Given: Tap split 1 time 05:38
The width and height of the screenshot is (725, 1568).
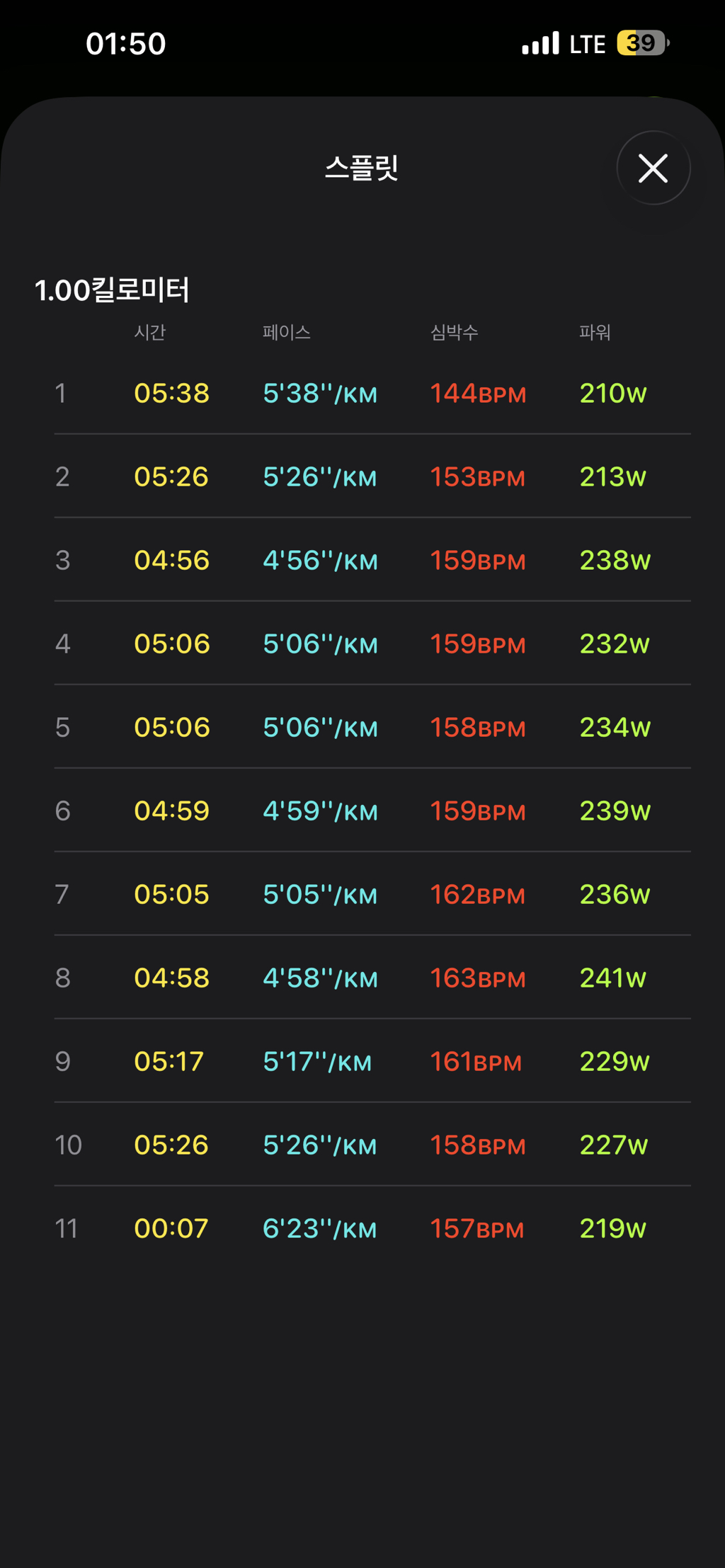Looking at the screenshot, I should point(172,394).
